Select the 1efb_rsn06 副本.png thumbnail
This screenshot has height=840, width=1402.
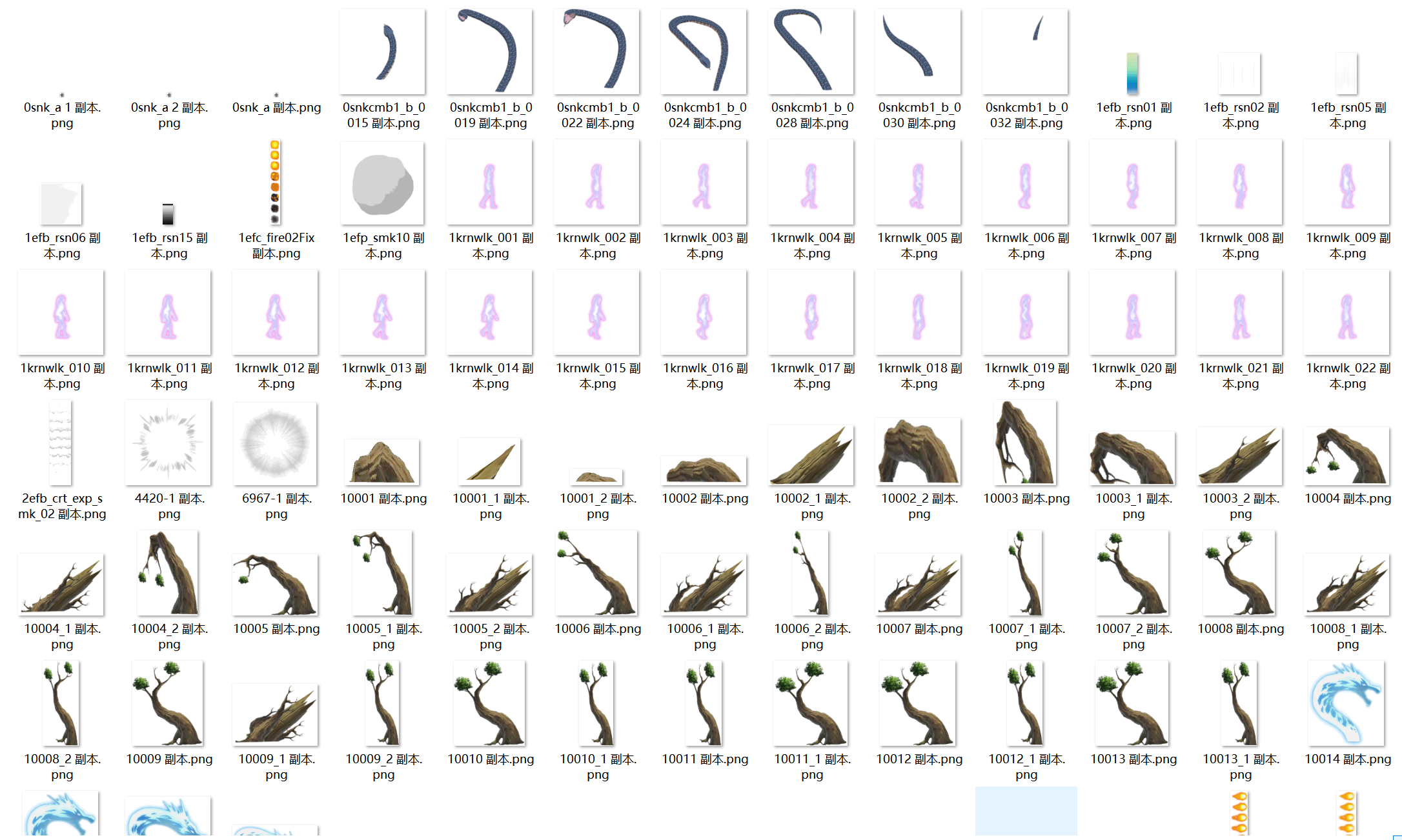61,204
